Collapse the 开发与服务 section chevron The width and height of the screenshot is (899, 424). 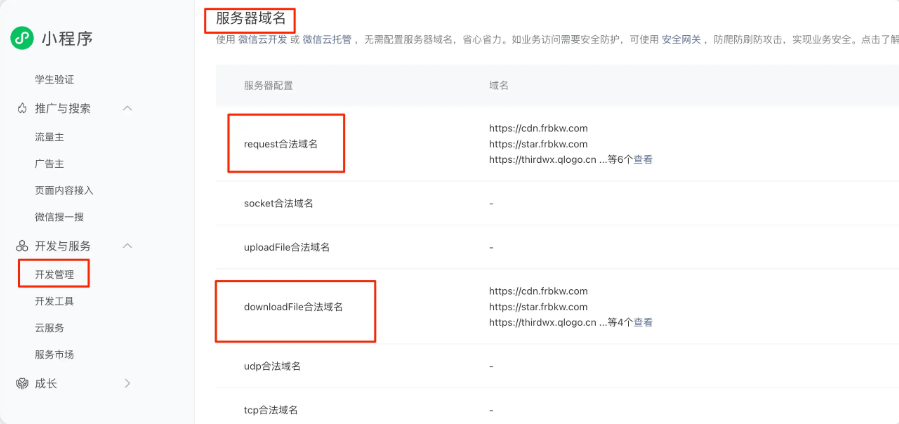pyautogui.click(x=128, y=246)
